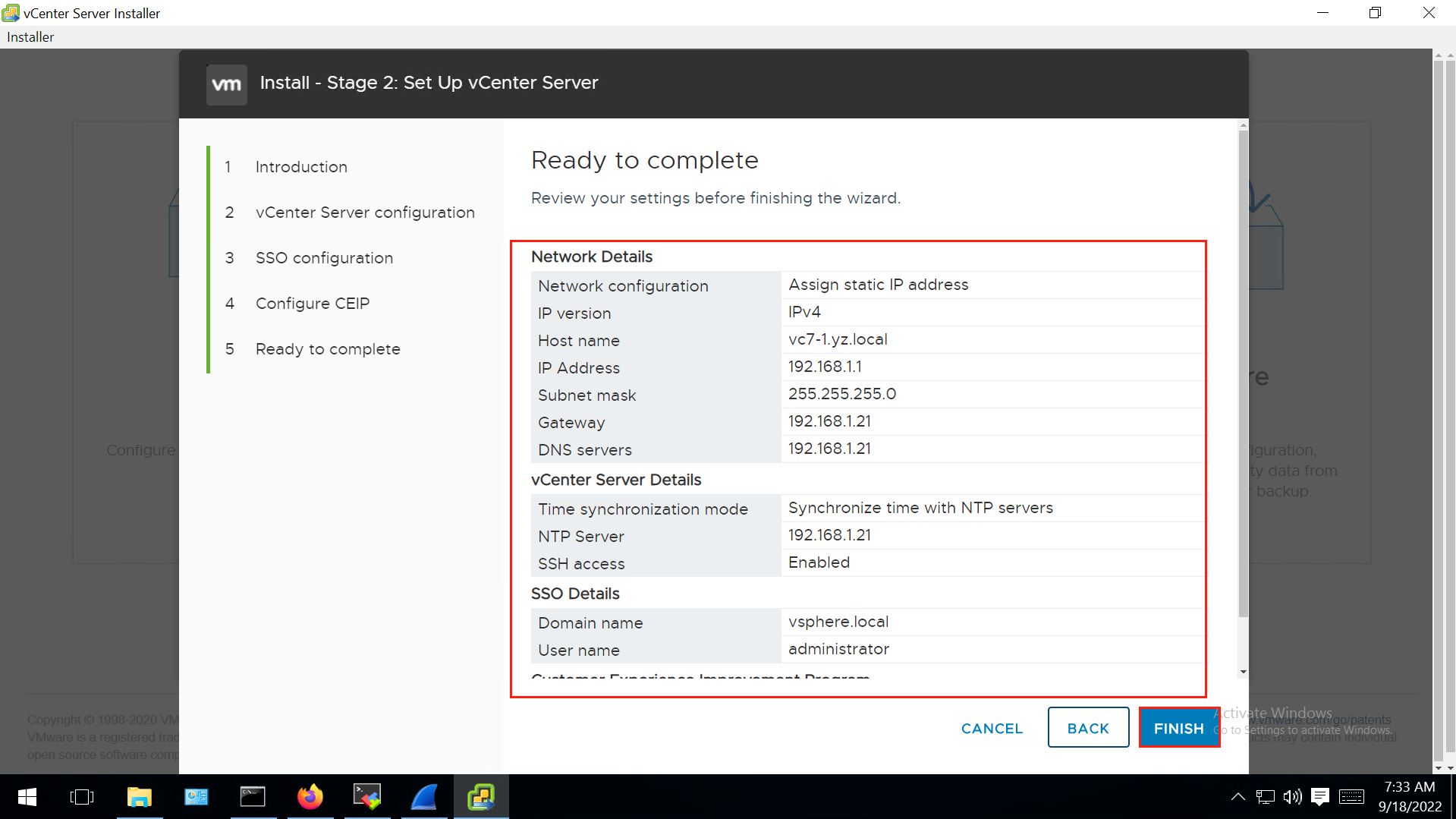Screen dimensions: 1456x819
Task: Click the SSO Details heading
Action: [x=575, y=594]
